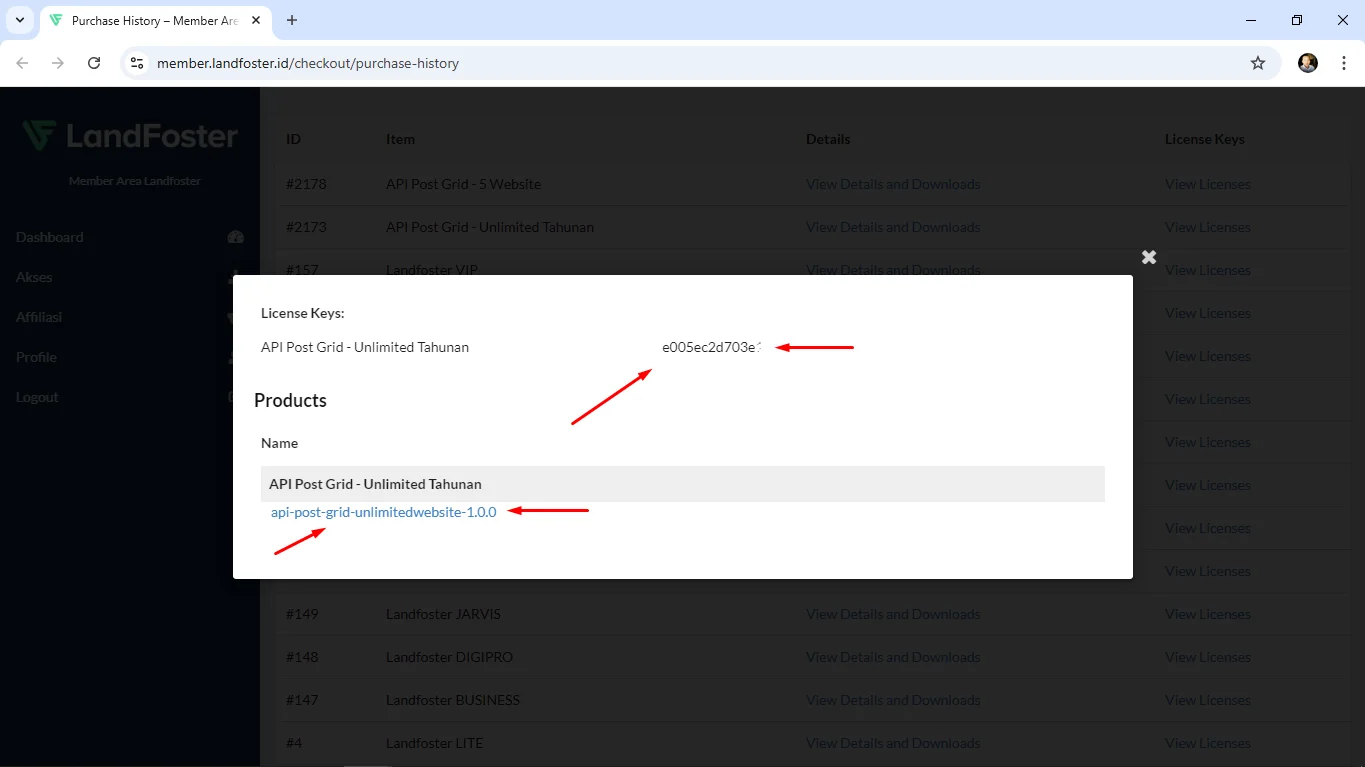The image size is (1365, 767).
Task: View Details and Downloads for order #2173
Action: [x=893, y=227]
